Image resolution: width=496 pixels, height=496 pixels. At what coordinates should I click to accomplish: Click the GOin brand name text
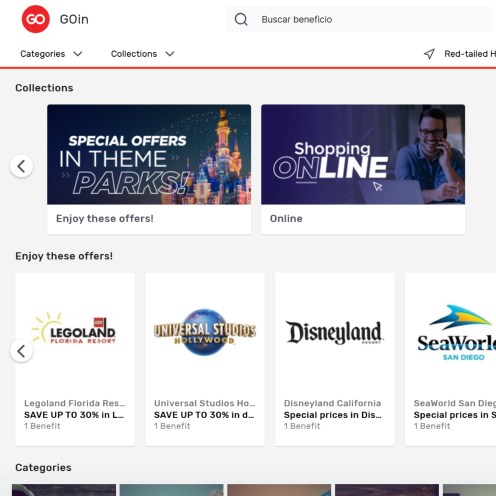[x=74, y=19]
